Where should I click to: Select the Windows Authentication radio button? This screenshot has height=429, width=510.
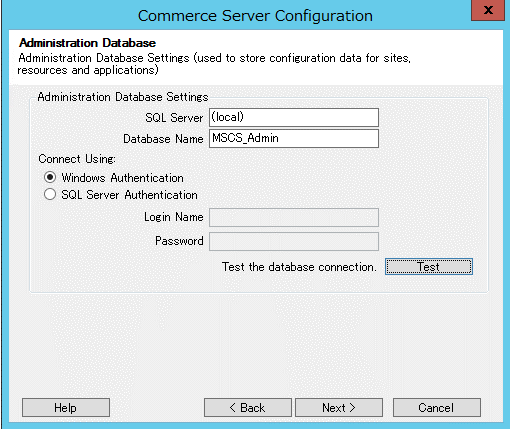(x=50, y=177)
